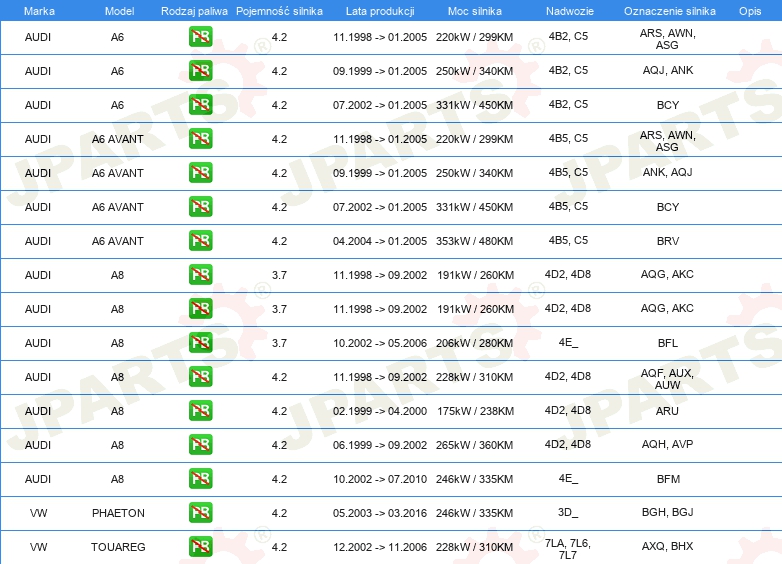The height and width of the screenshot is (564, 782).
Task: Click the body code 3D_
Action: pyautogui.click(x=568, y=512)
